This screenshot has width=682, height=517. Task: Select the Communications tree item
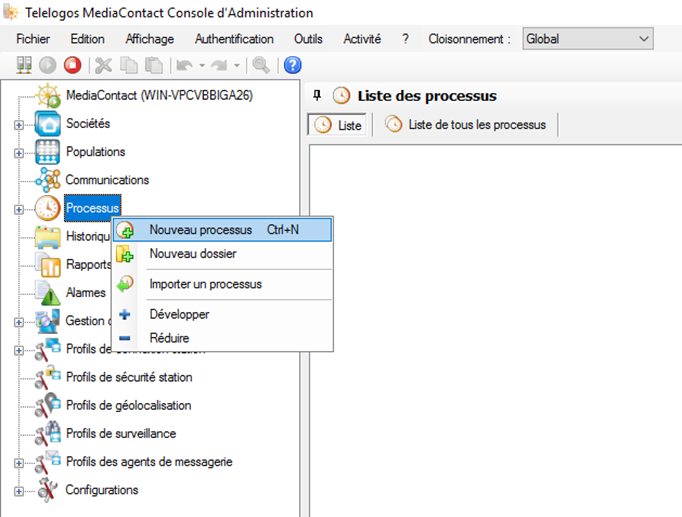[x=107, y=180]
